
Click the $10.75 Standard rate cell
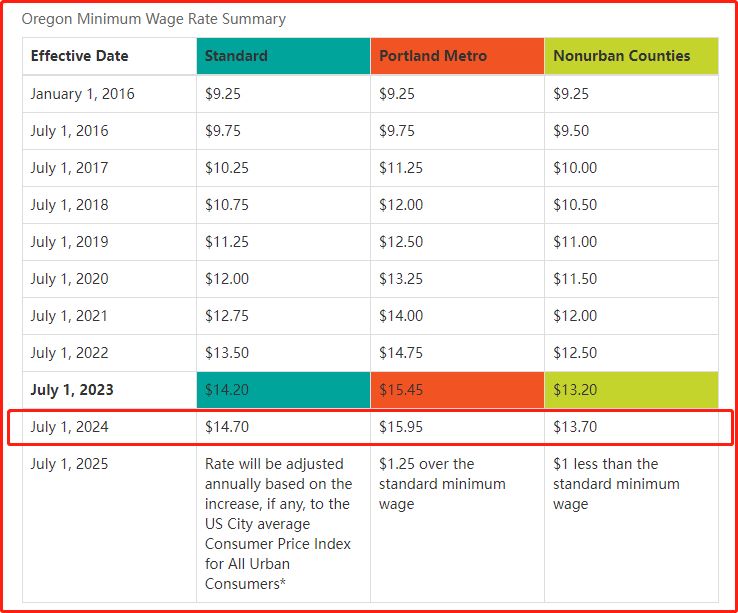pyautogui.click(x=227, y=205)
